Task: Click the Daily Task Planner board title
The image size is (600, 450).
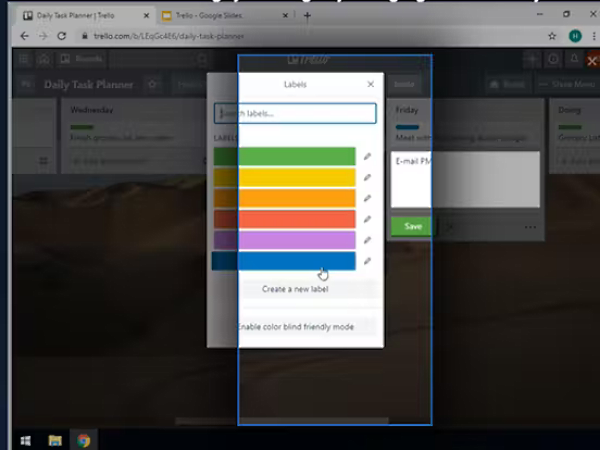Action: pos(88,85)
